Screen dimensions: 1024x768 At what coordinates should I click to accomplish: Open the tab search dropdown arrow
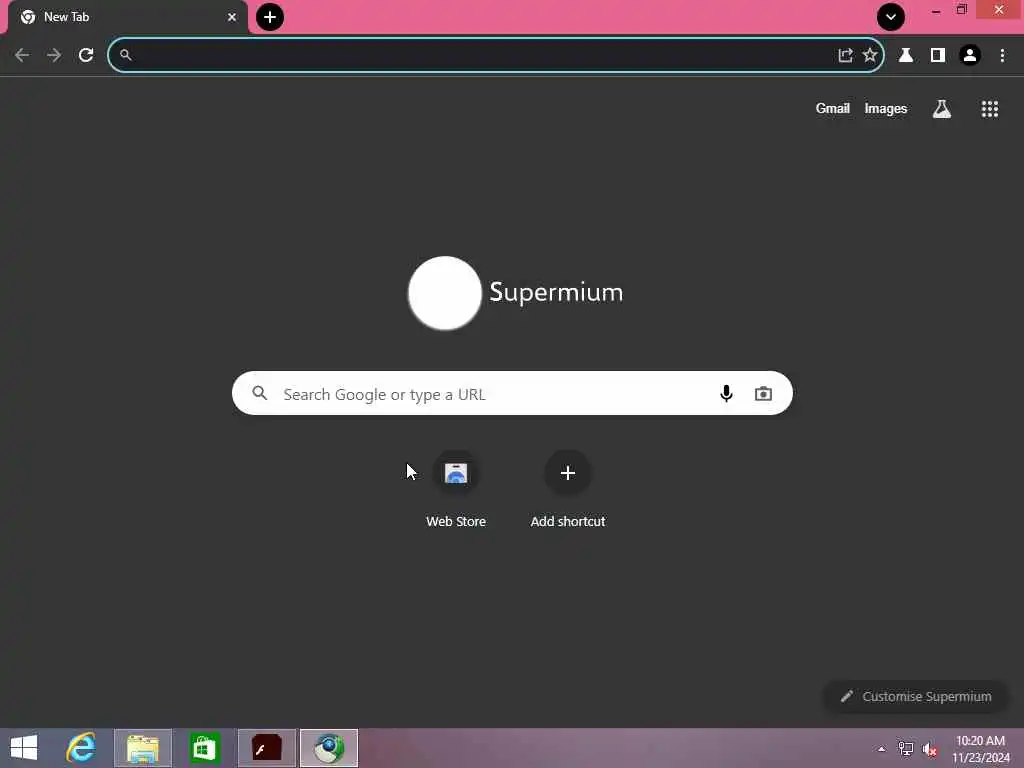[891, 17]
